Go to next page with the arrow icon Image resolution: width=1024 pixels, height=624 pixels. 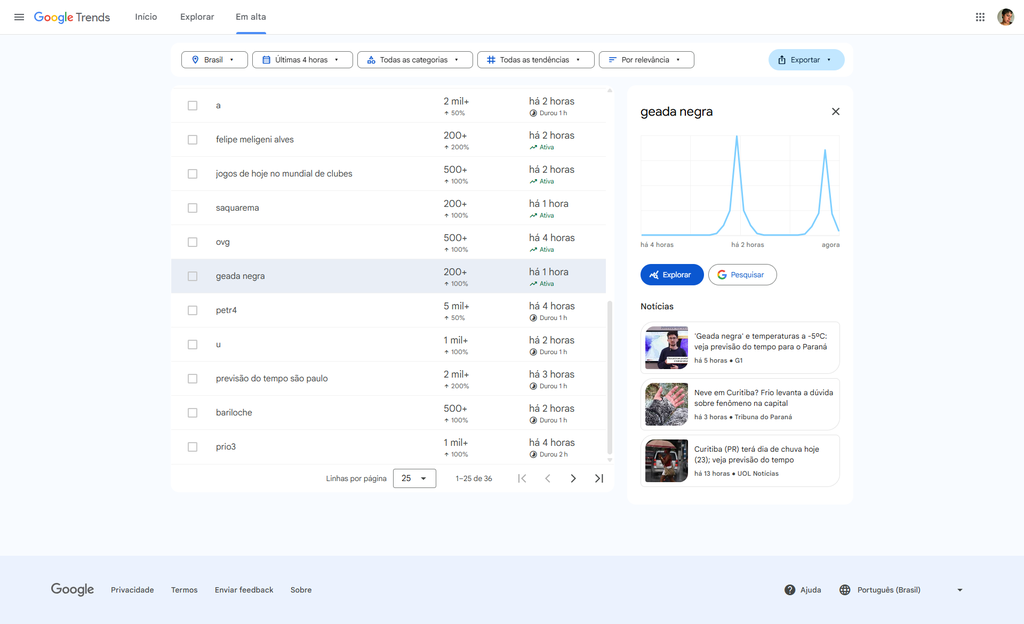click(x=573, y=478)
